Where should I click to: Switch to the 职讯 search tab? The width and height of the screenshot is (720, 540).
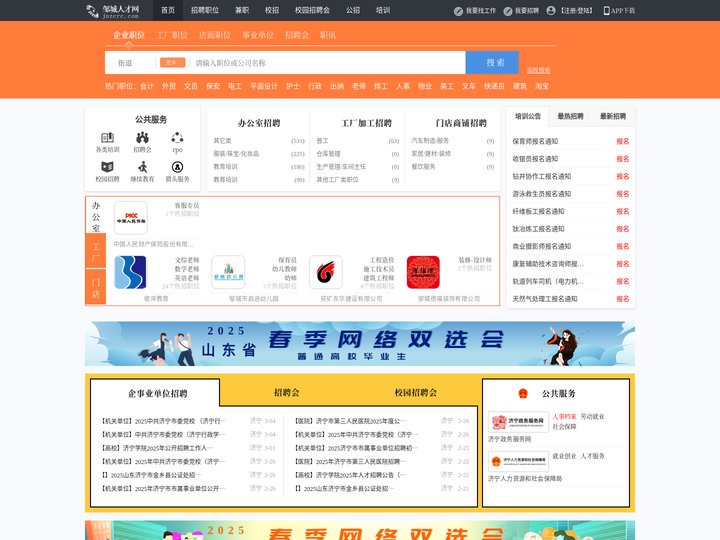328,35
